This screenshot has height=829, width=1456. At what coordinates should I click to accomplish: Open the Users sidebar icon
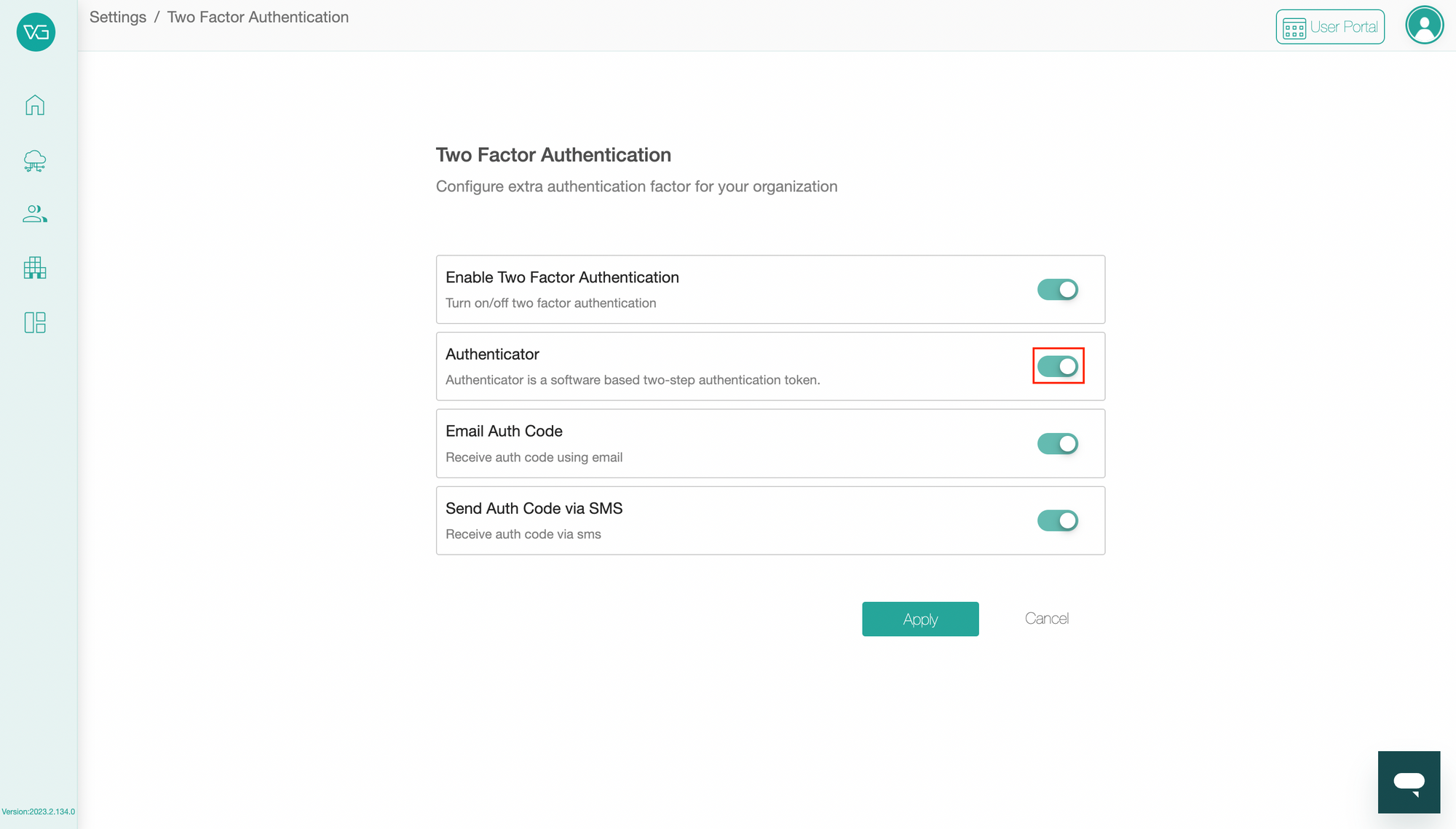[35, 214]
